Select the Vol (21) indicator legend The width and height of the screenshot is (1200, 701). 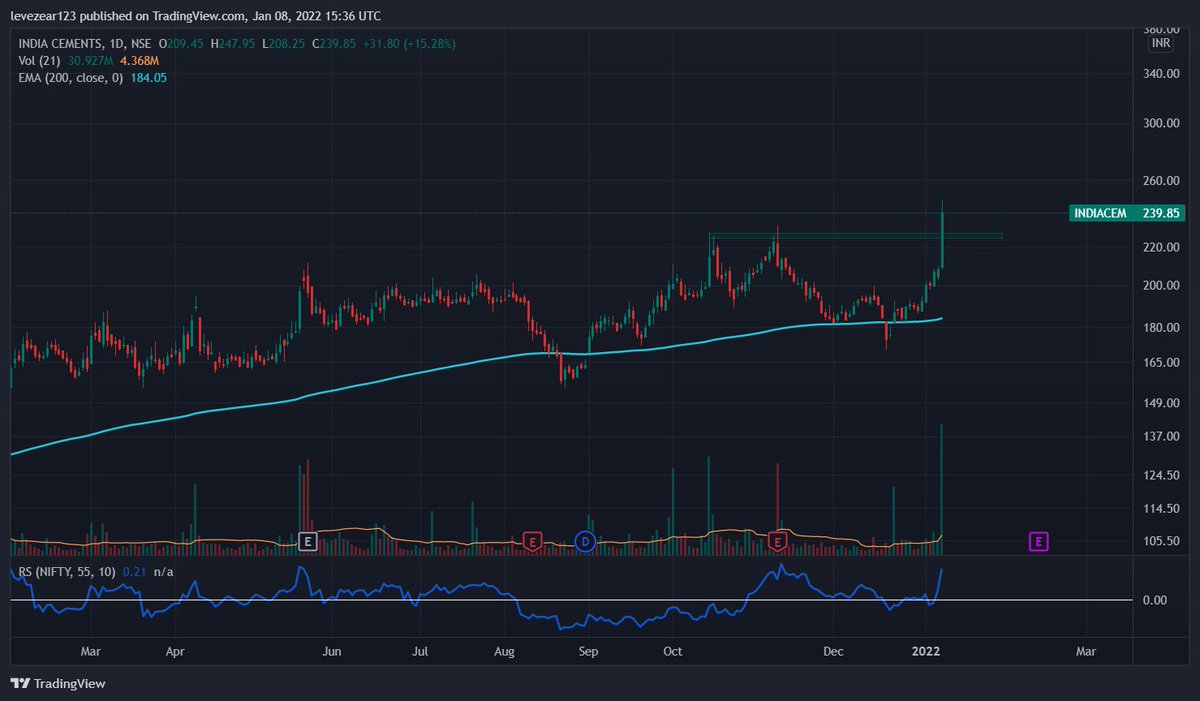click(x=41, y=61)
